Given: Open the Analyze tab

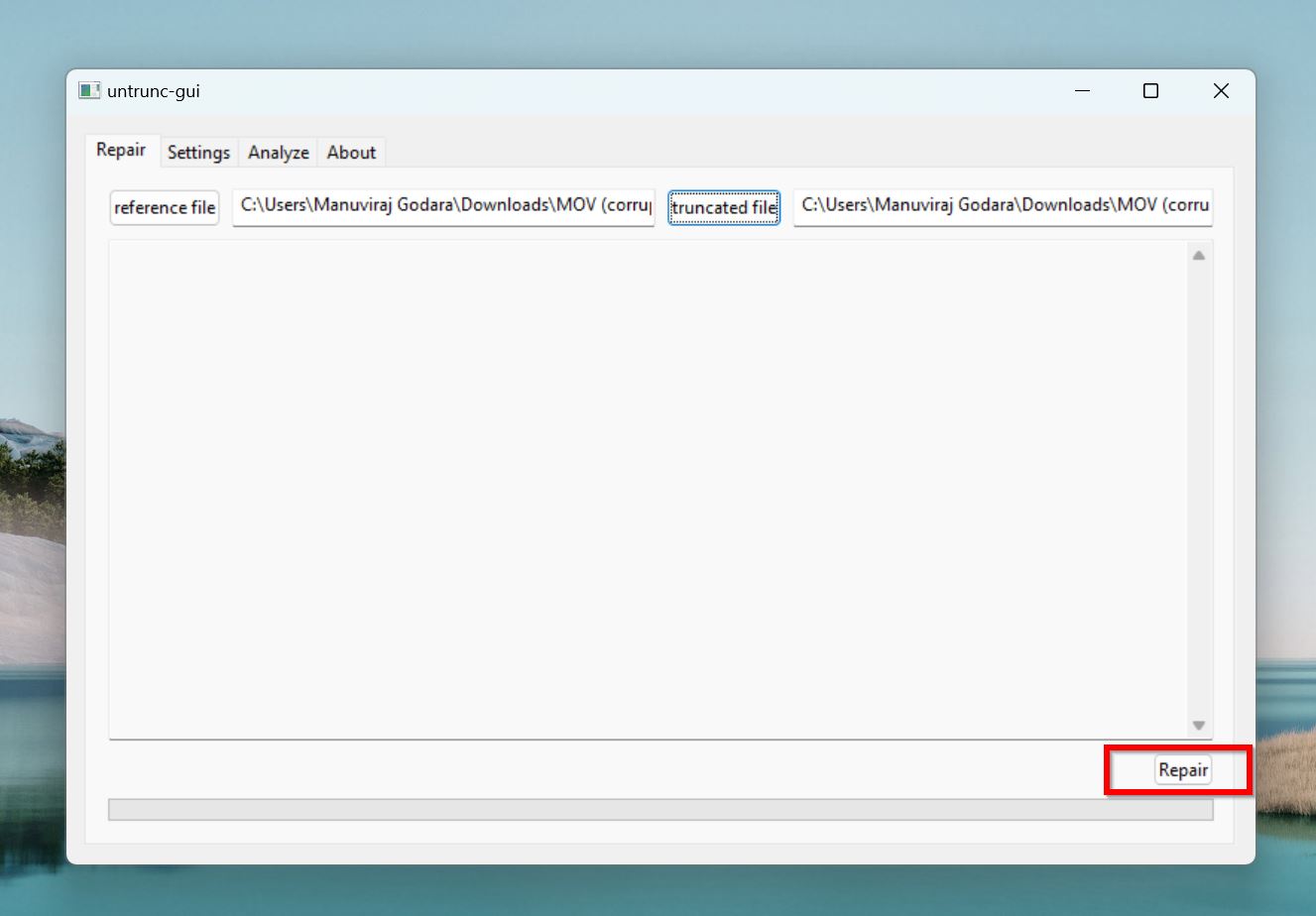Looking at the screenshot, I should click(x=278, y=152).
